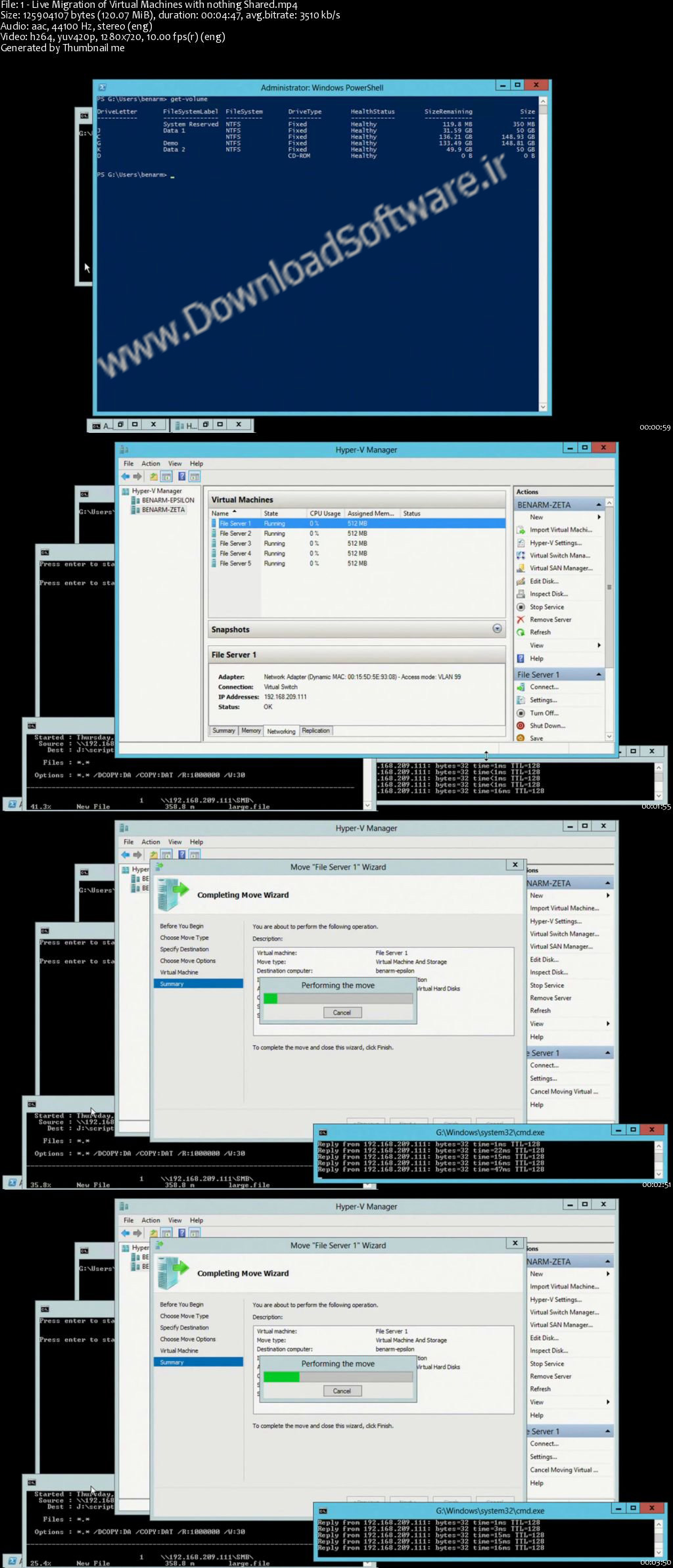Open the truncated Virtual Switch Mana... action

560,555
